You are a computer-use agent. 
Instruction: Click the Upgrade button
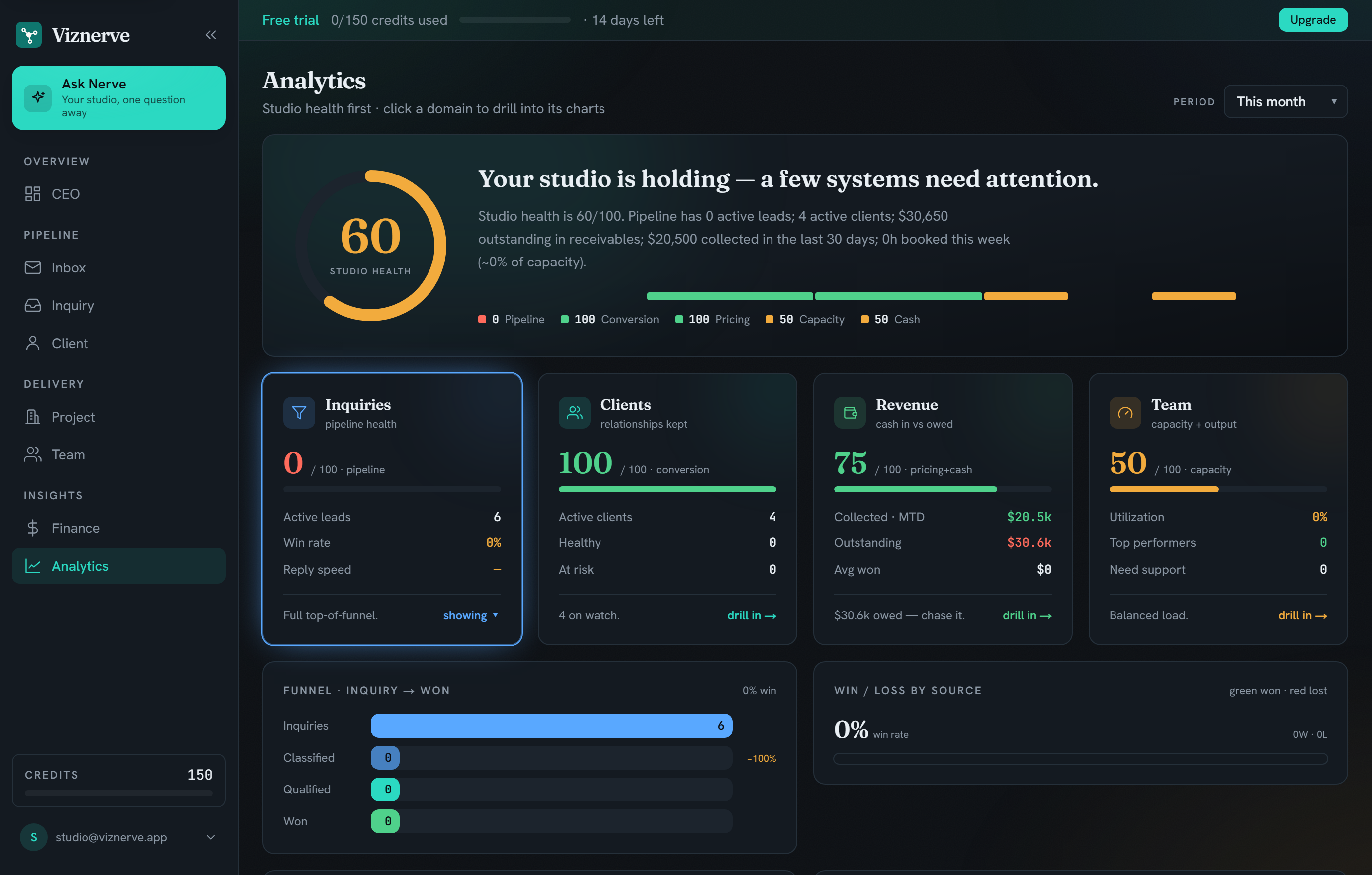click(1313, 20)
